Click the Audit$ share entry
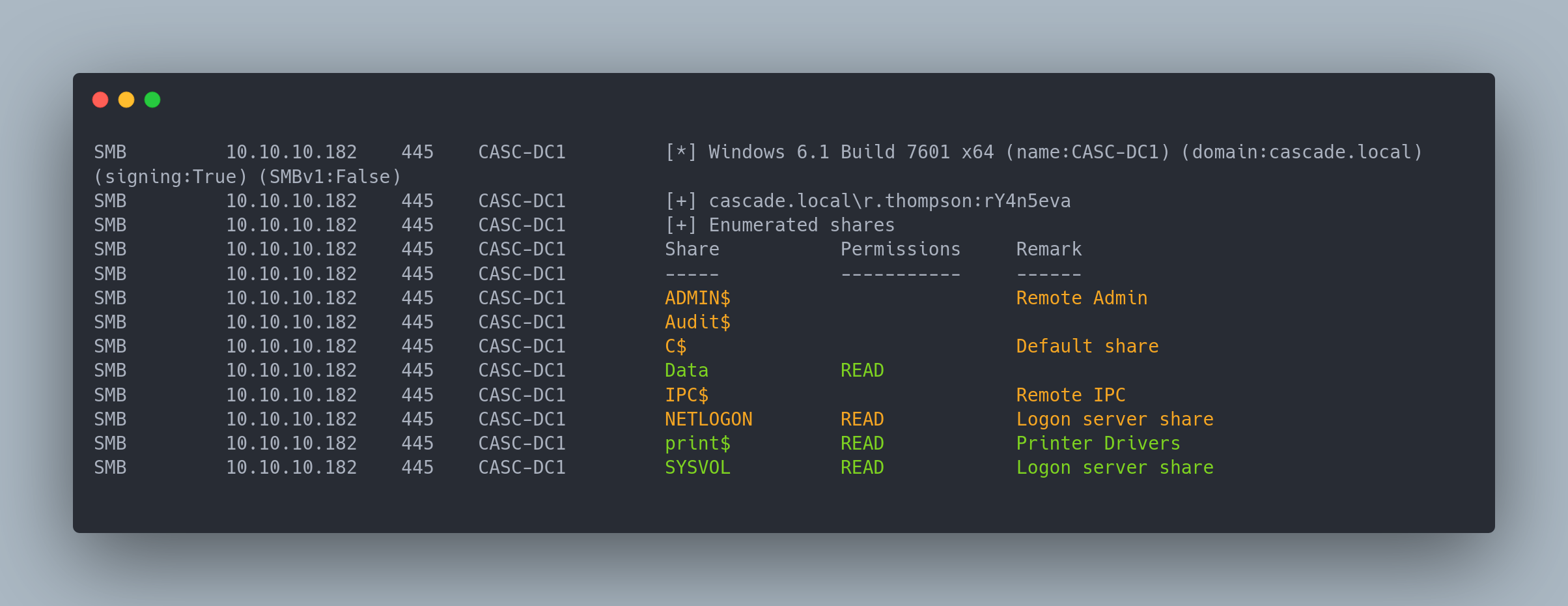Viewport: 1568px width, 606px height. coord(697,322)
